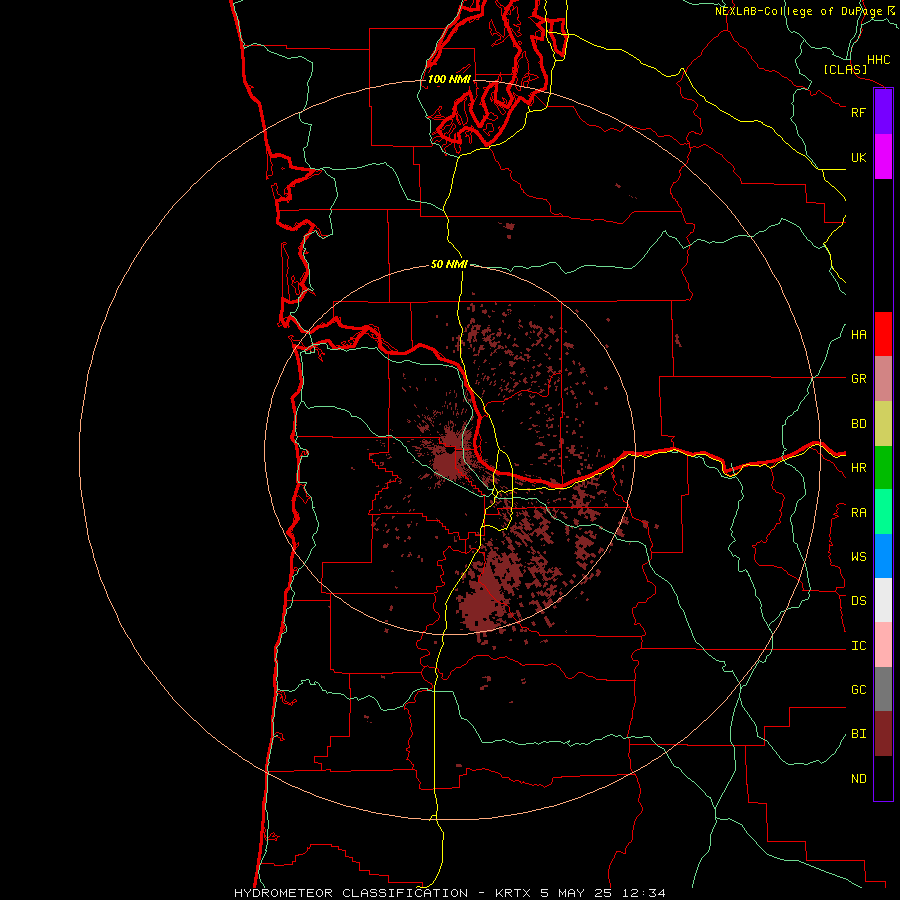Click the GC legend label
900x900 pixels.
(x=858, y=690)
